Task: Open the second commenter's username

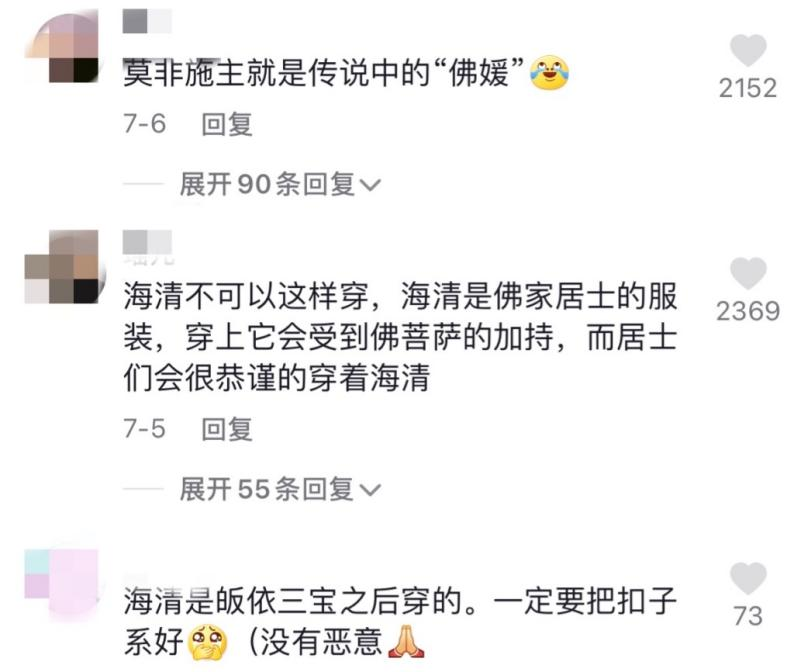Action: pos(147,242)
